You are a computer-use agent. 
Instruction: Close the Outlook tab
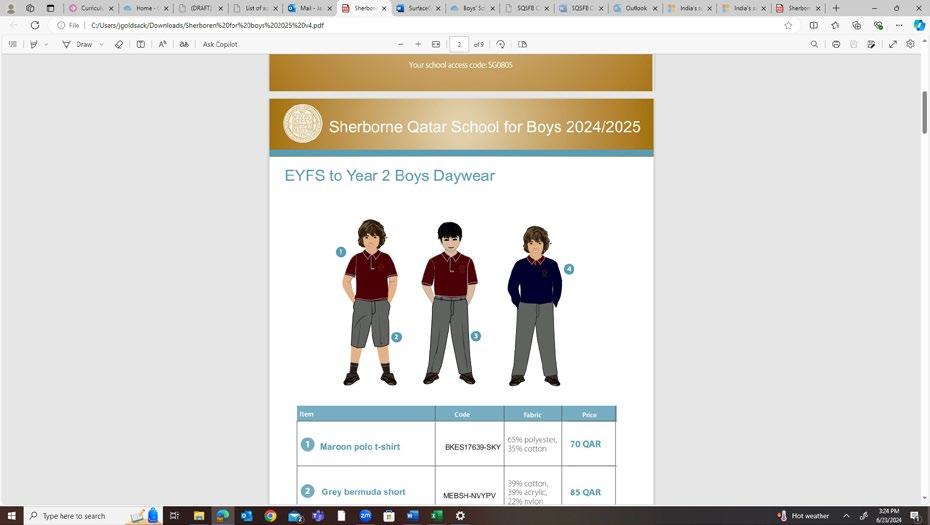[655, 8]
